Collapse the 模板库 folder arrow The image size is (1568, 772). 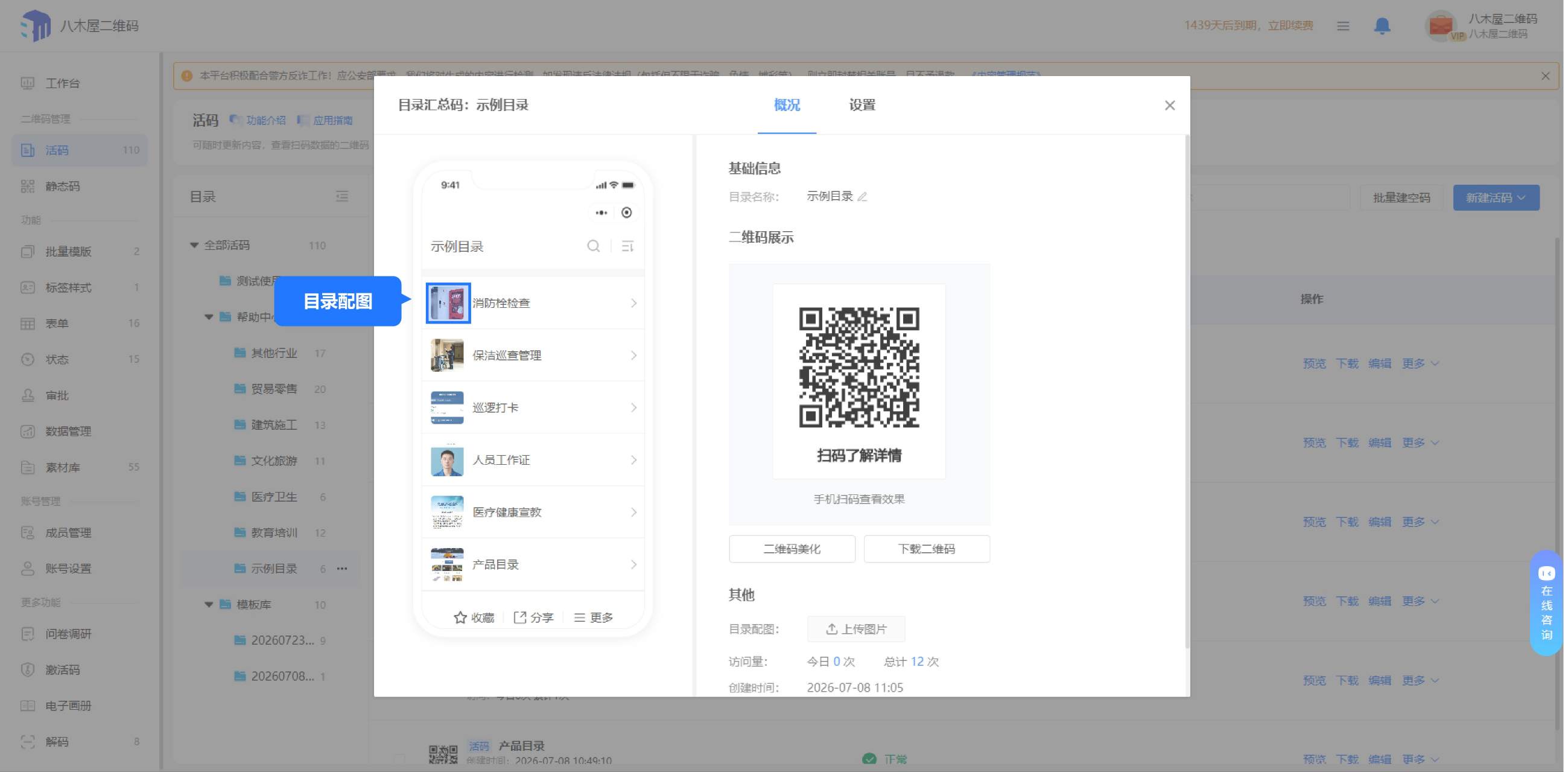[209, 605]
